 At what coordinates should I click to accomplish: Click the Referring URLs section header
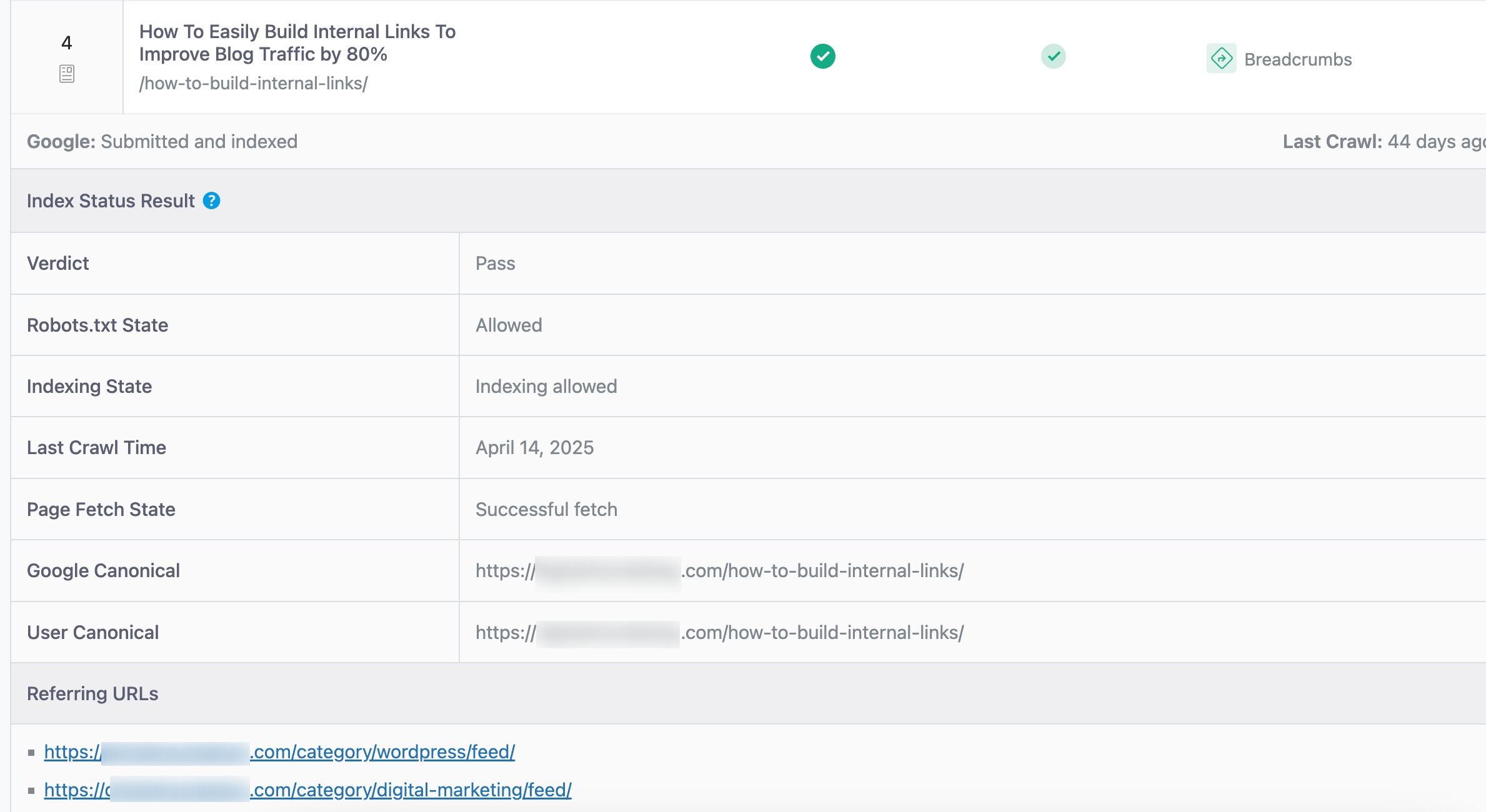[92, 693]
